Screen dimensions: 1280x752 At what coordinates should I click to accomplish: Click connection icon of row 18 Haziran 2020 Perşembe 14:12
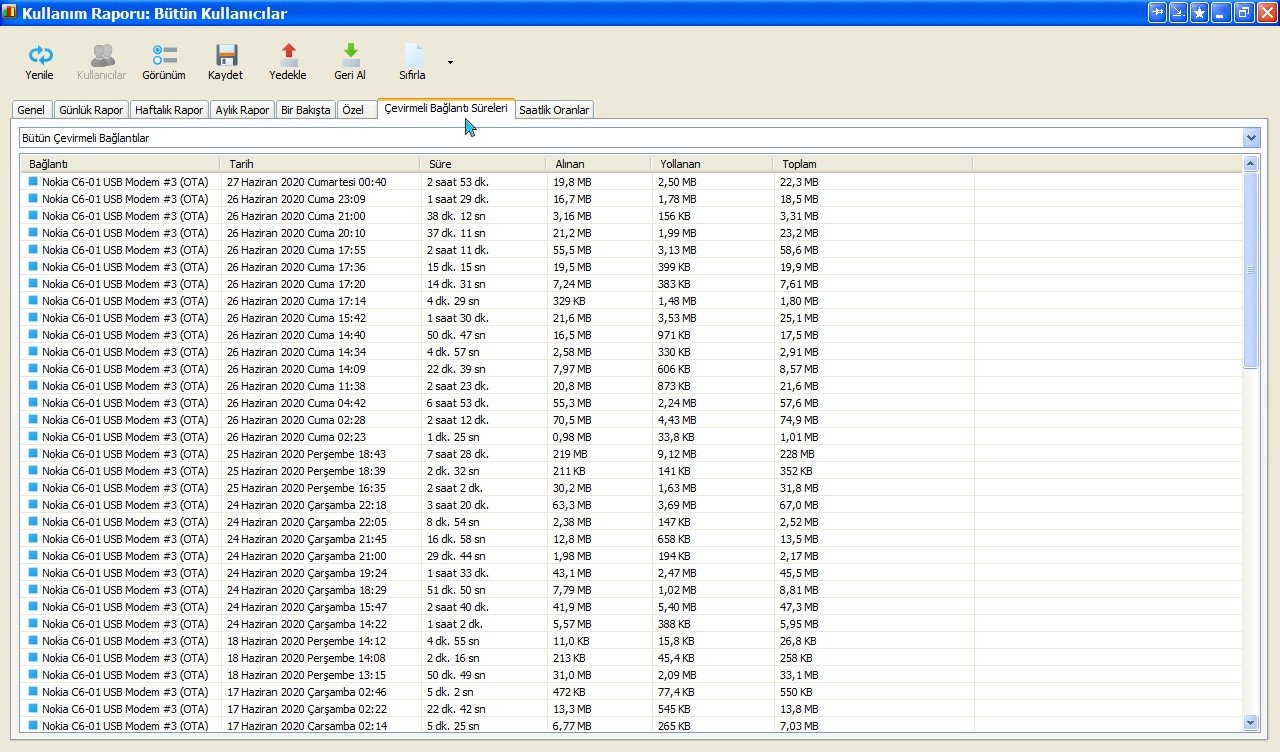(x=33, y=641)
